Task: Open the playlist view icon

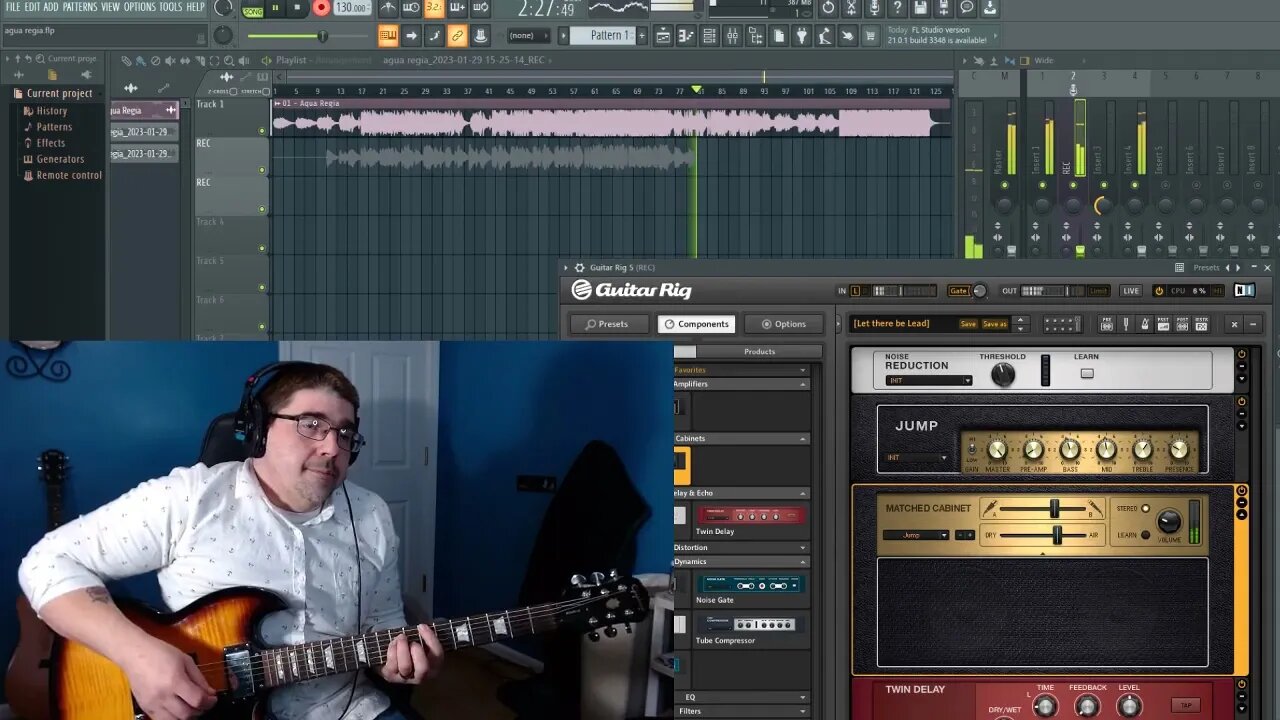Action: click(x=663, y=36)
